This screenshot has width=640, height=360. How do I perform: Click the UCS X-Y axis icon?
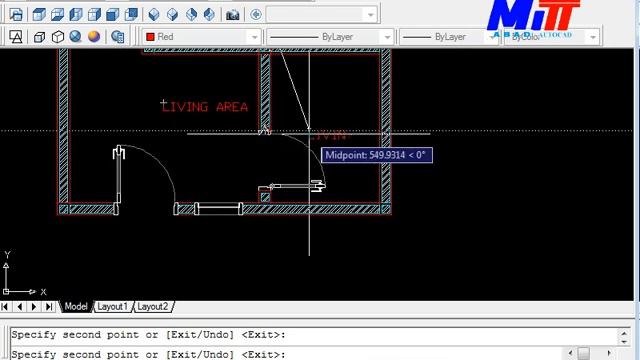click(24, 274)
